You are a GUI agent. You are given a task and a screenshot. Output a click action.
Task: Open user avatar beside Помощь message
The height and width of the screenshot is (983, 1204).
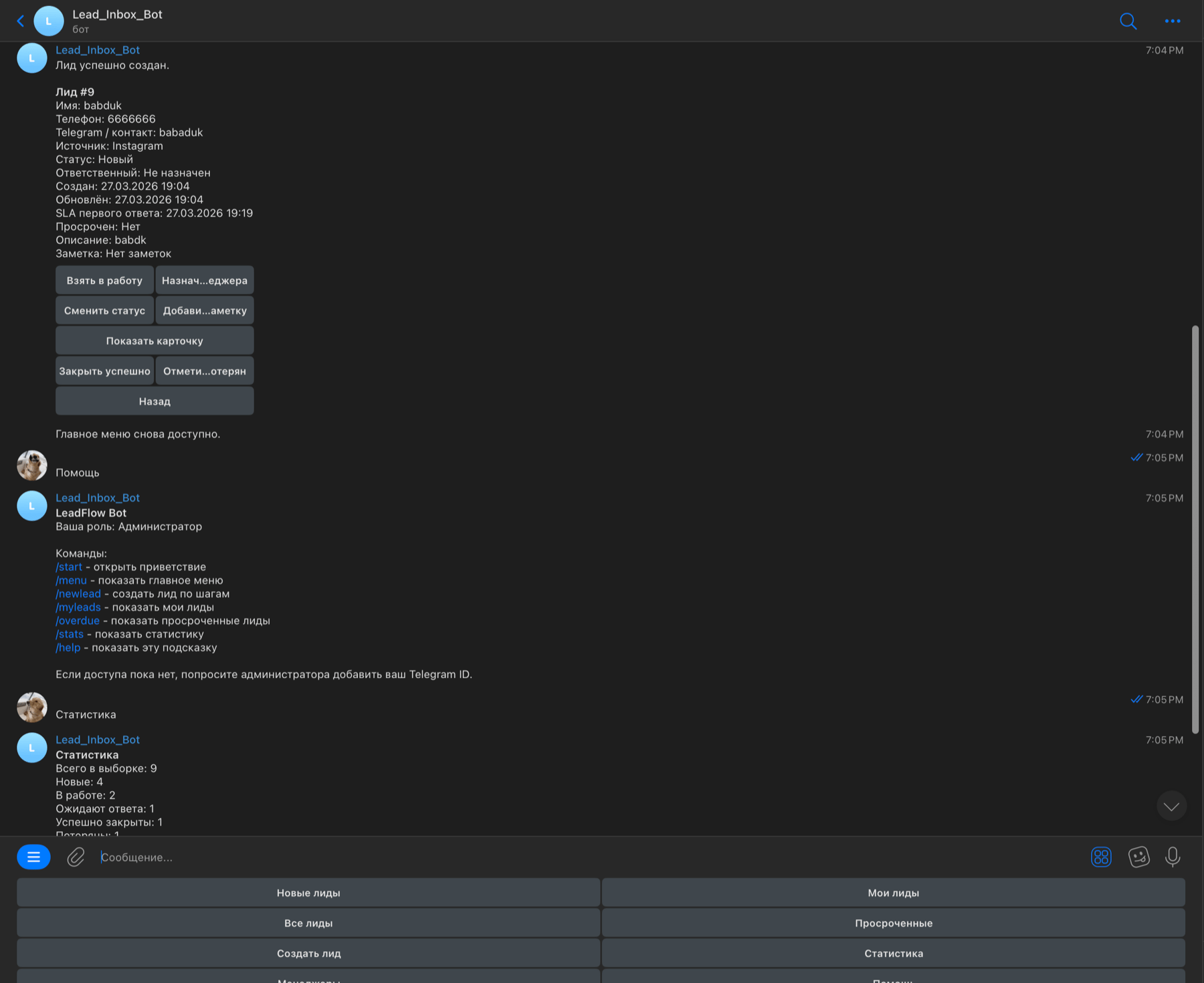coord(32,465)
